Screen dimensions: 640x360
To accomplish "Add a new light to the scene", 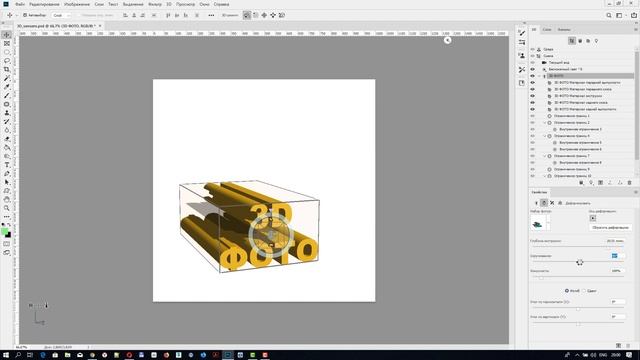I will point(591,183).
